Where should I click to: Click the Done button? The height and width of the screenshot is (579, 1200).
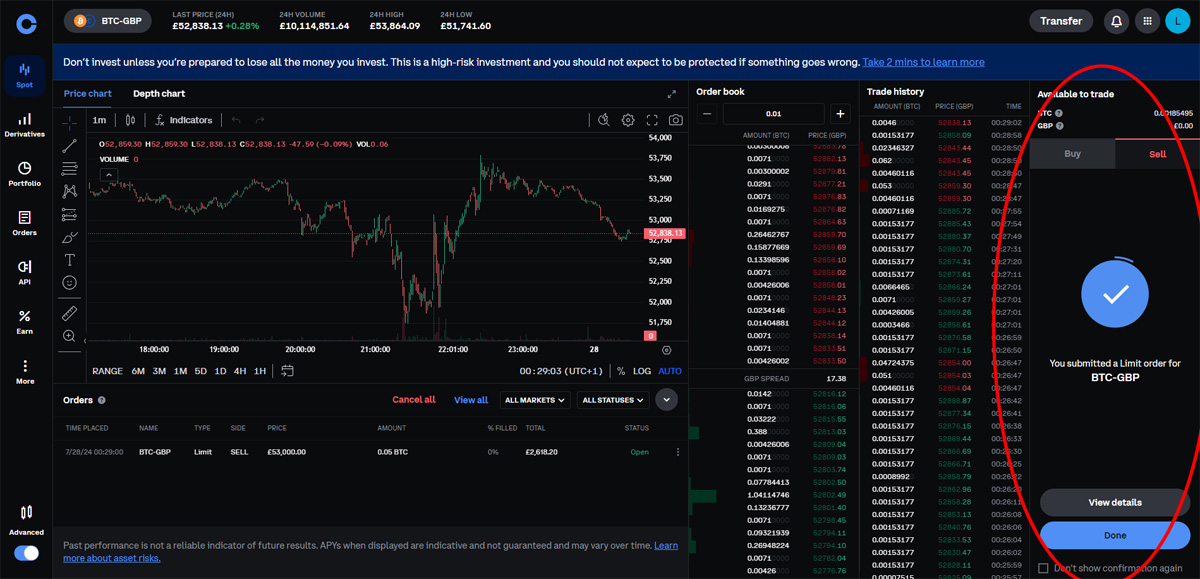pyautogui.click(x=1114, y=535)
